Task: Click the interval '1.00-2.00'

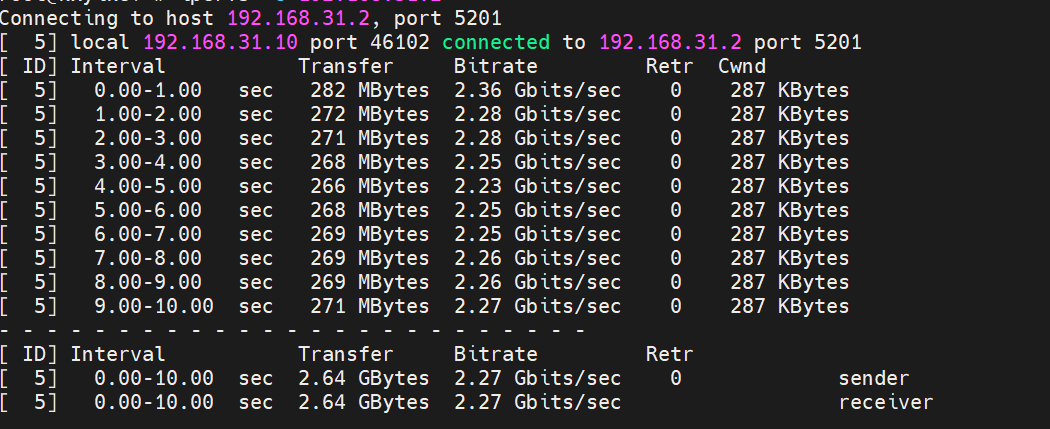Action: click(x=148, y=114)
